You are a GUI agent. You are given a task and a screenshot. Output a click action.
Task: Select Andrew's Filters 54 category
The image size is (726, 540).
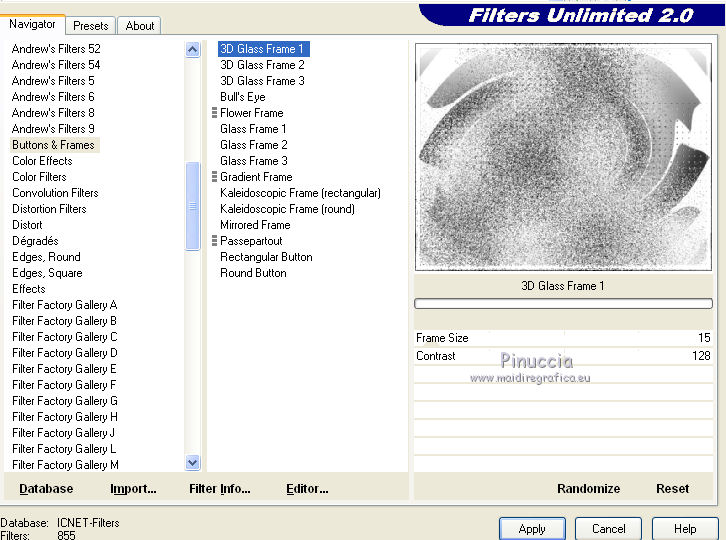[x=56, y=65]
